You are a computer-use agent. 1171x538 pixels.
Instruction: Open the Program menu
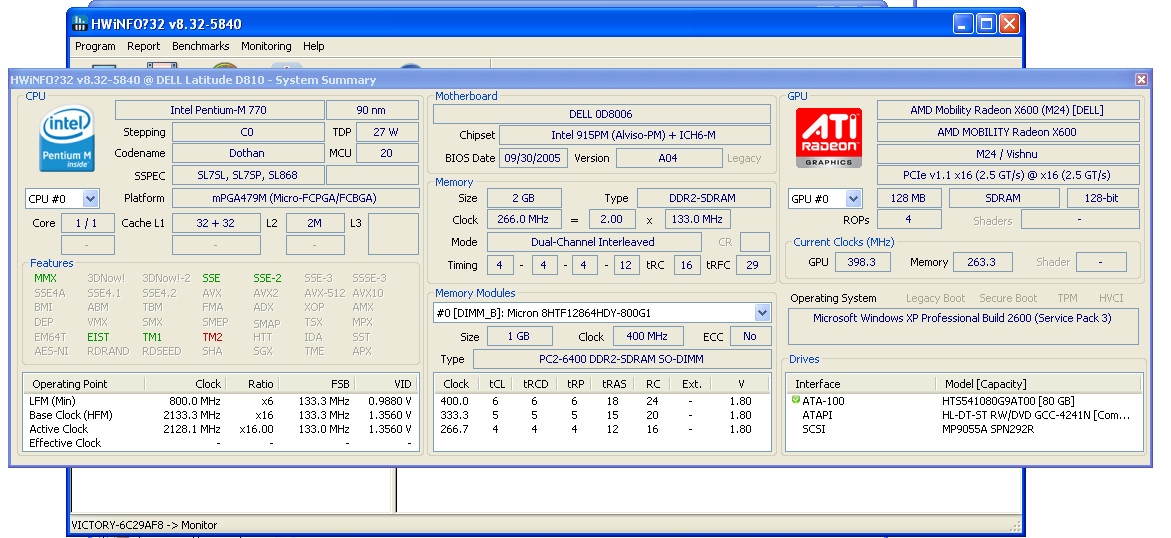[x=95, y=46]
